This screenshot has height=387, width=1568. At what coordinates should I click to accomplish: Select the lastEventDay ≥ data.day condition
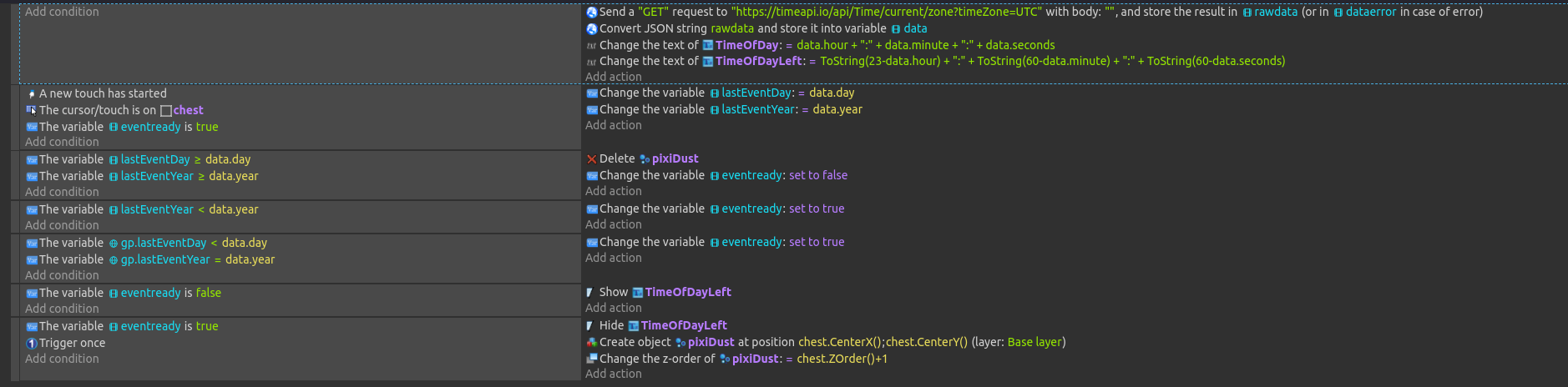[139, 159]
